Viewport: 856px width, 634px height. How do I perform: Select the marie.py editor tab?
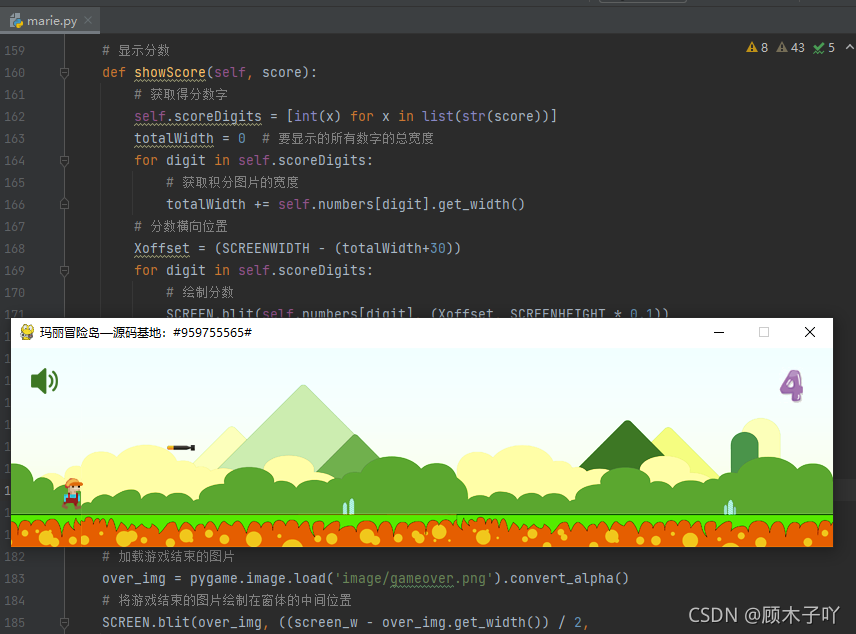(x=50, y=21)
